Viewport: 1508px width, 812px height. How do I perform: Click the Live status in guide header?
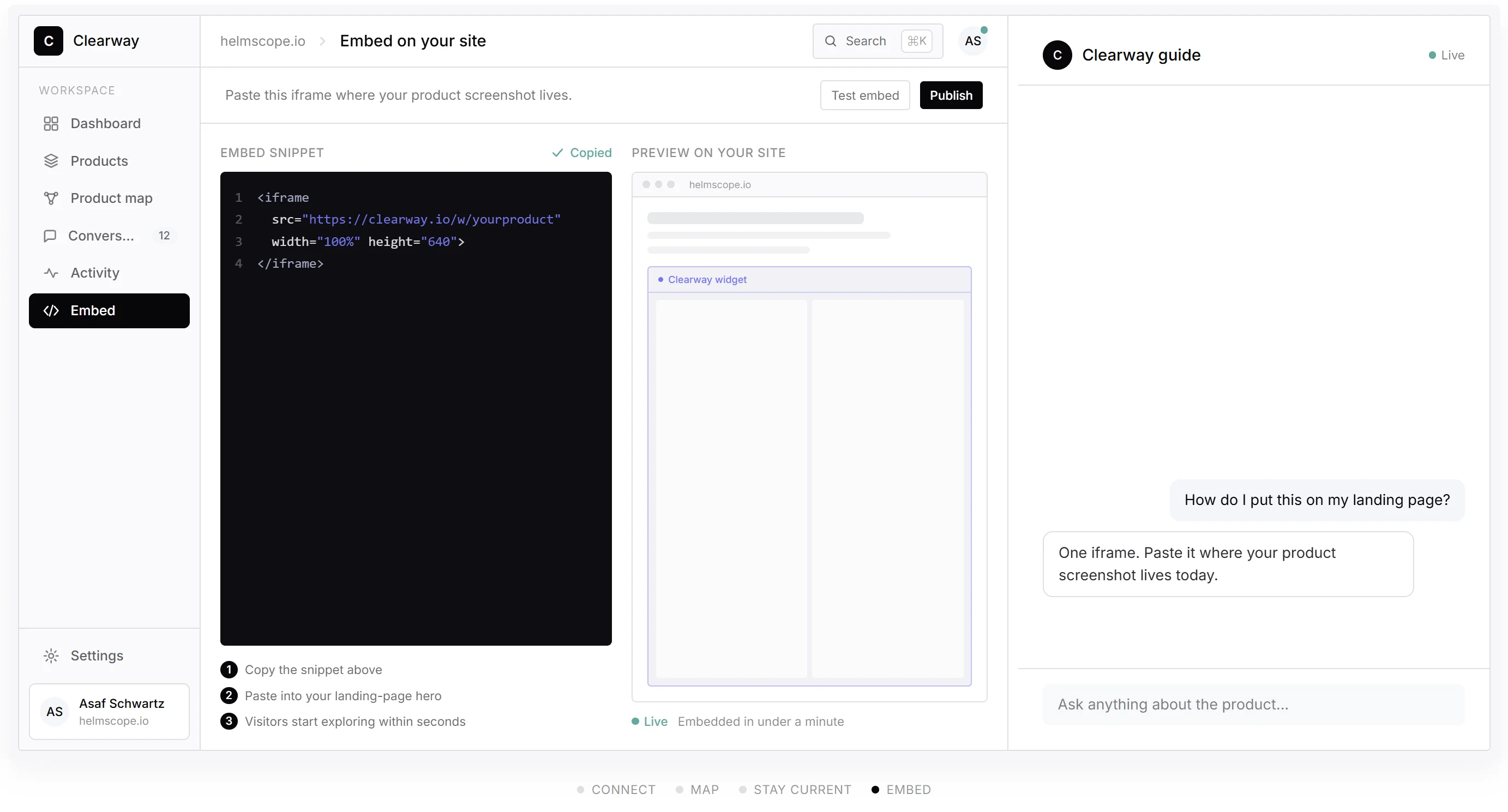point(1447,55)
